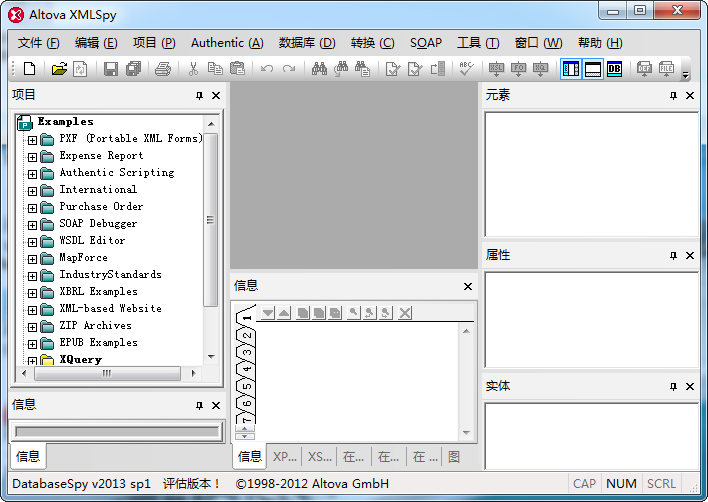Open the Authentic (A) menu
The image size is (708, 502).
(227, 43)
